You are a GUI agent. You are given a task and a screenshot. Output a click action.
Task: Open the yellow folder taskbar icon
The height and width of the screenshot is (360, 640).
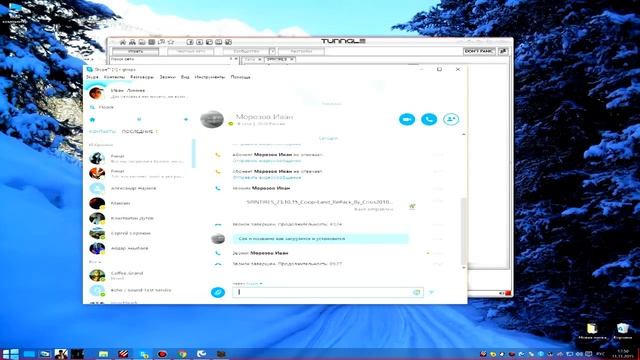(103, 354)
